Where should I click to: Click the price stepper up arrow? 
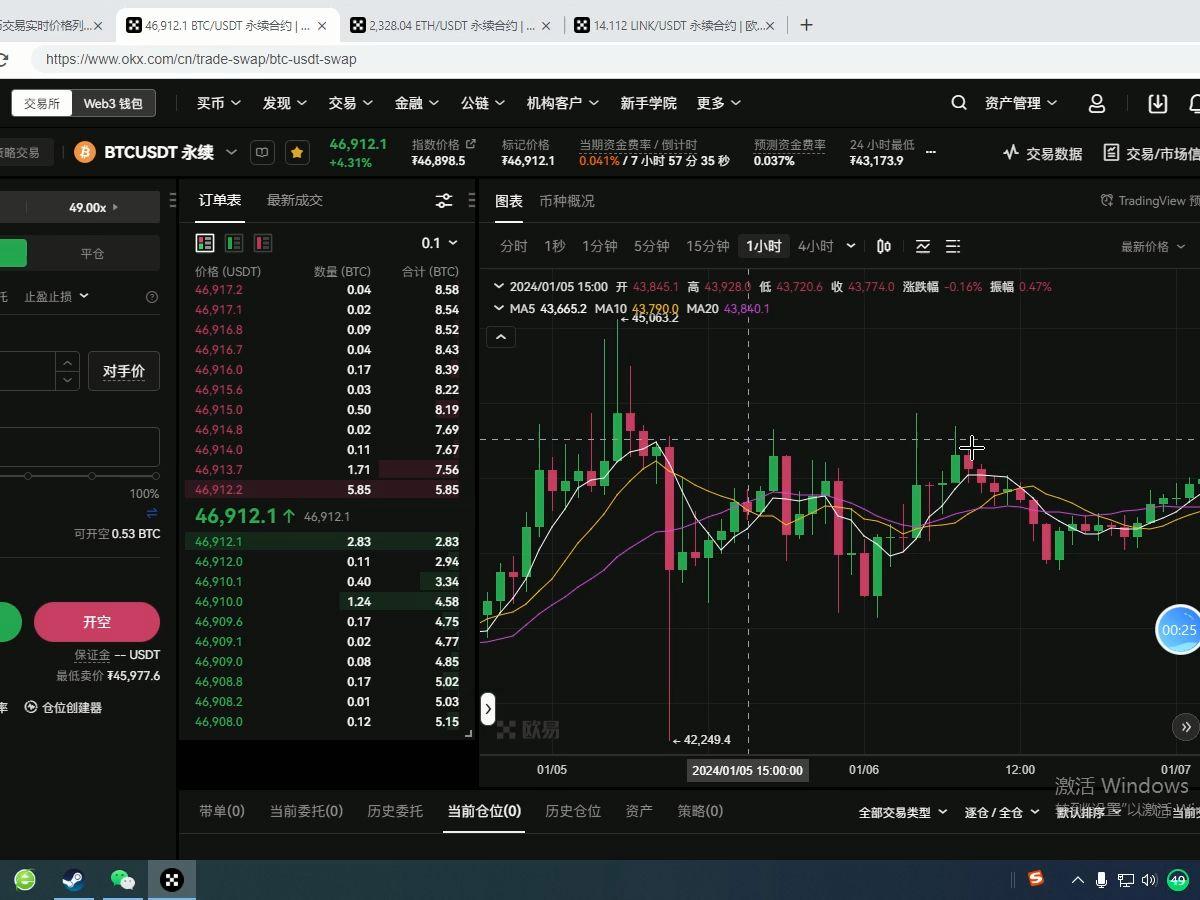tap(67, 362)
